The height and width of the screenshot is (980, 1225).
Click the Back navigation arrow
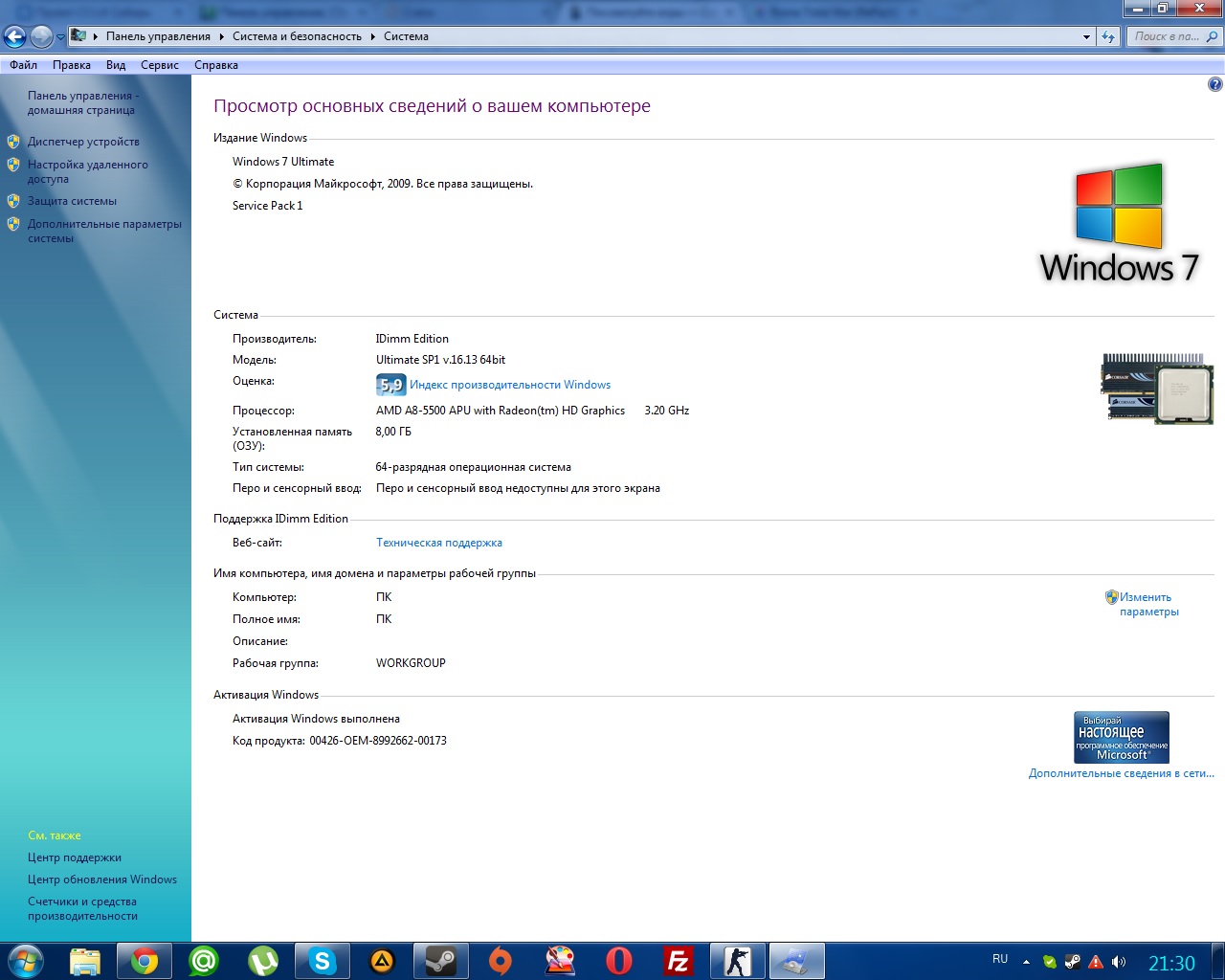pyautogui.click(x=14, y=36)
